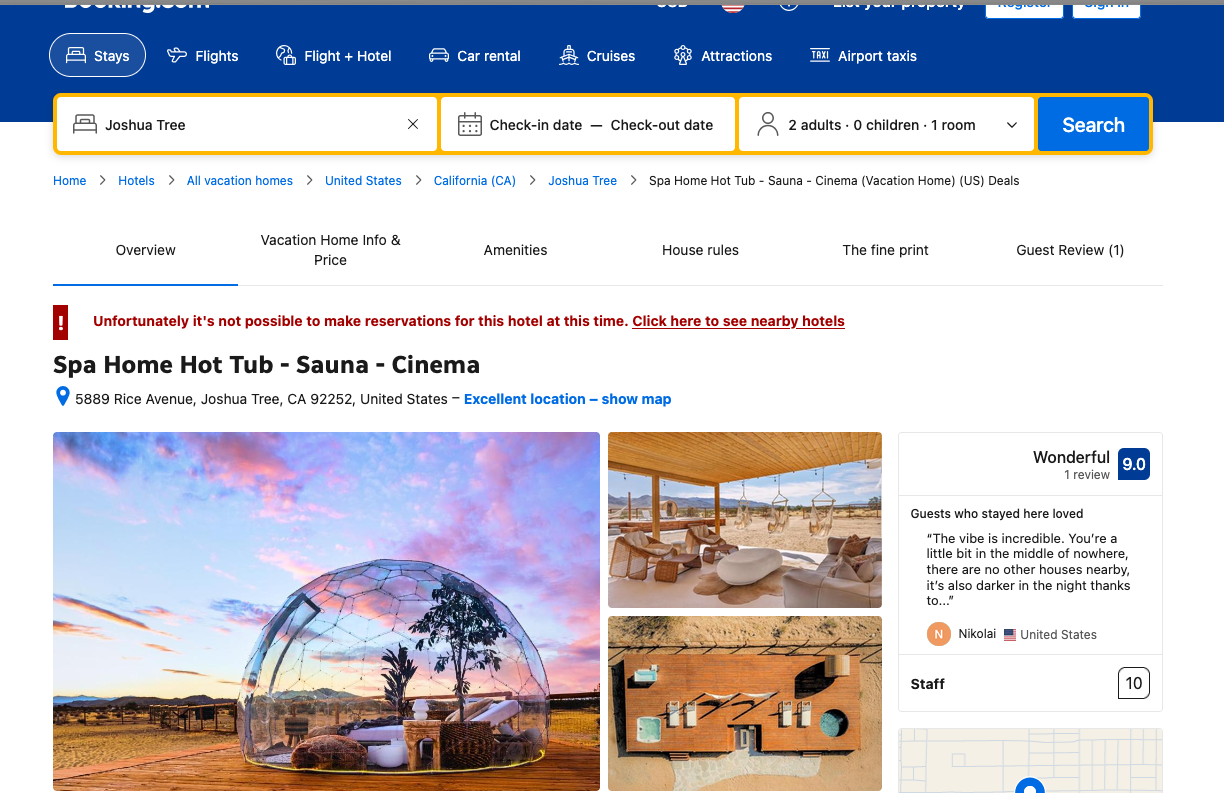Click the Attractions icon in the navigation bar
The width and height of the screenshot is (1224, 793).
coord(683,55)
